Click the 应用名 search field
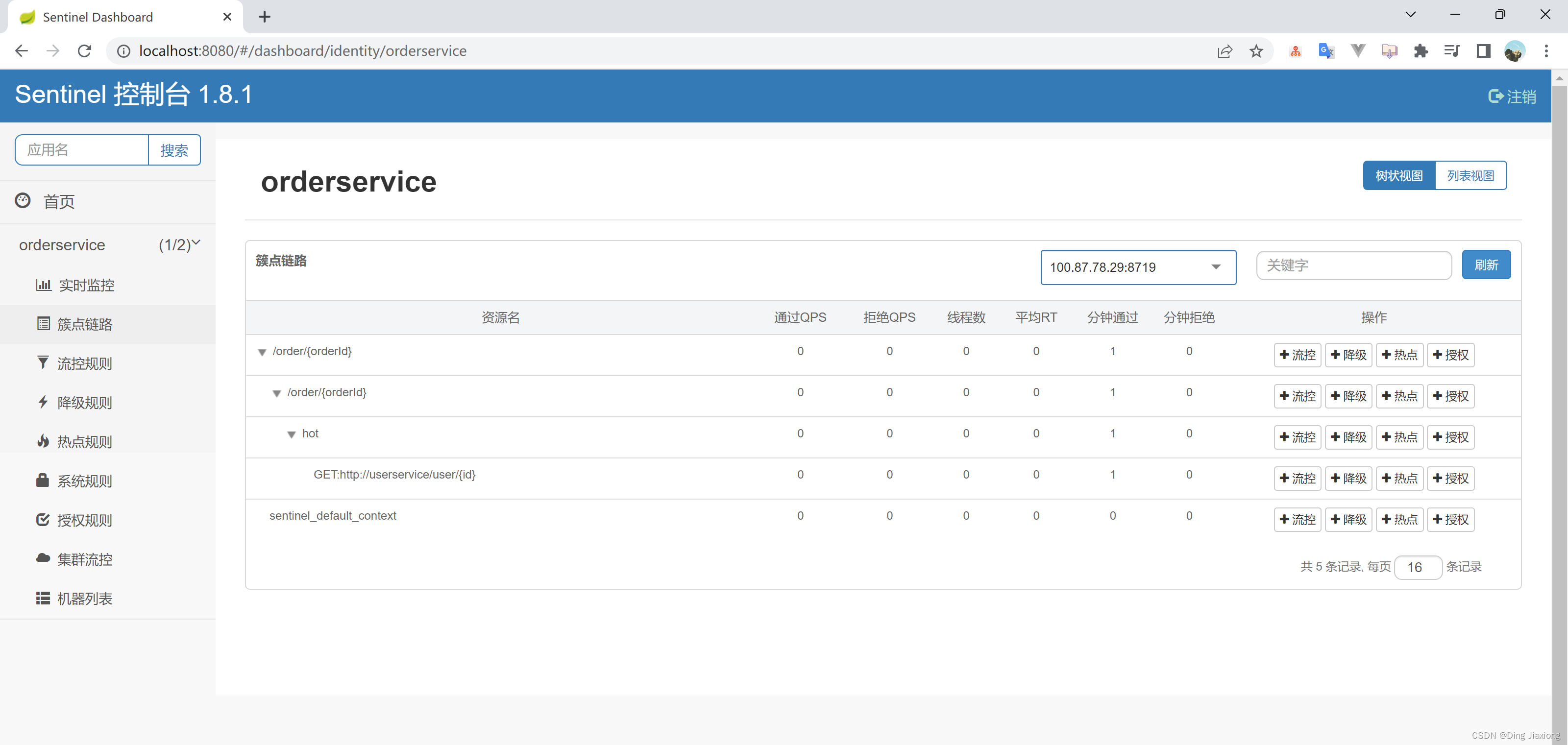 pyautogui.click(x=82, y=150)
